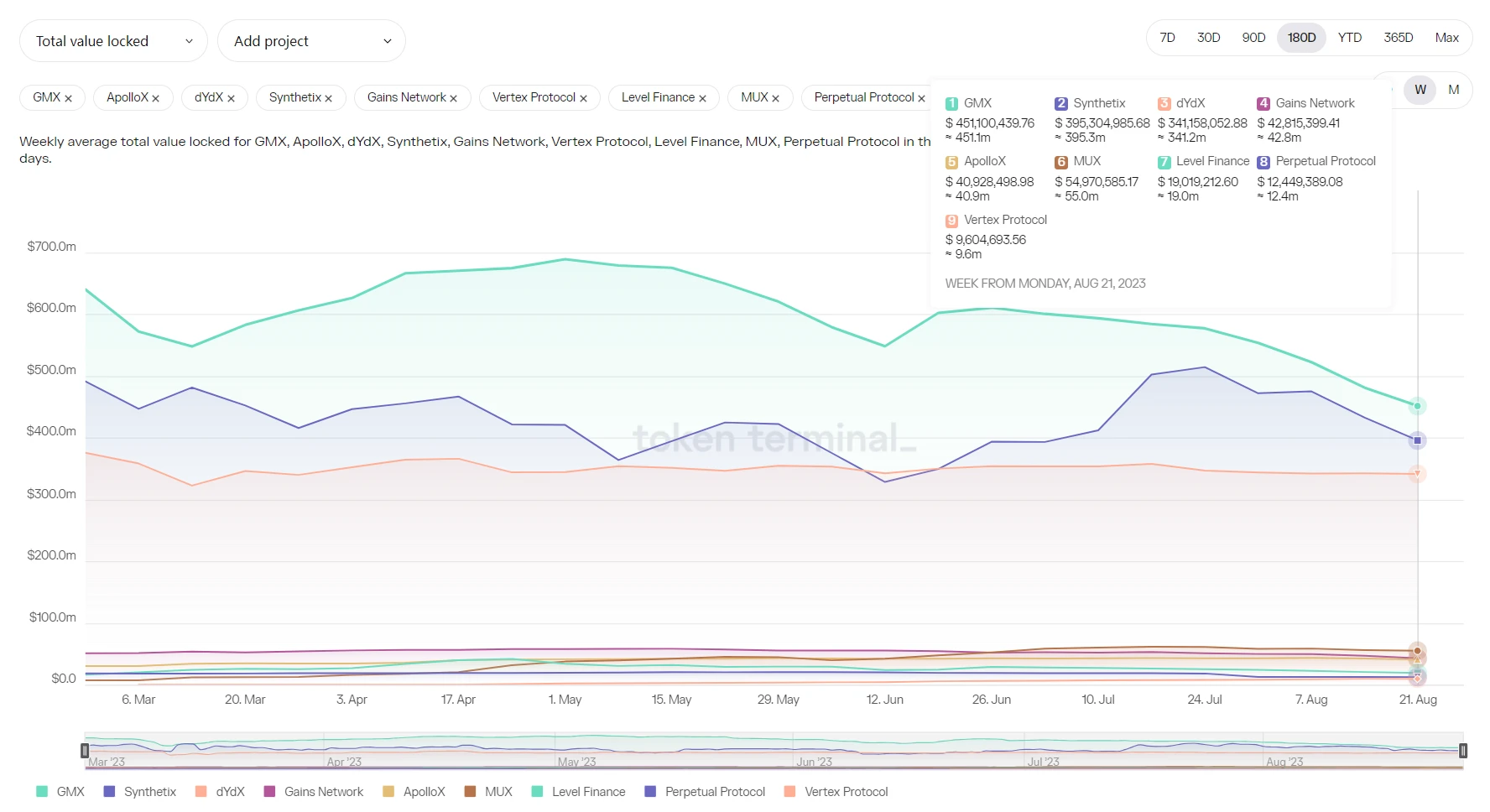Click the Synthetix square marker at 21 Aug
Screen dimensions: 1490x812
1418,440
